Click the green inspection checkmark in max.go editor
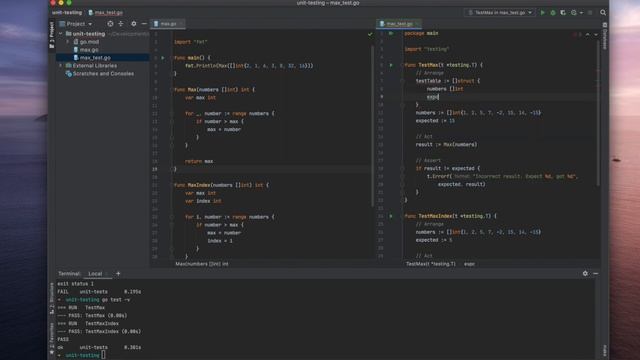The image size is (640, 360). (x=370, y=34)
